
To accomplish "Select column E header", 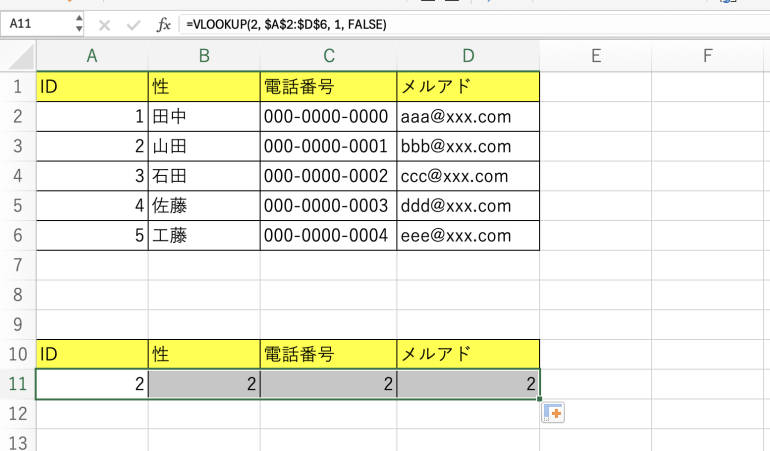I will click(x=596, y=56).
